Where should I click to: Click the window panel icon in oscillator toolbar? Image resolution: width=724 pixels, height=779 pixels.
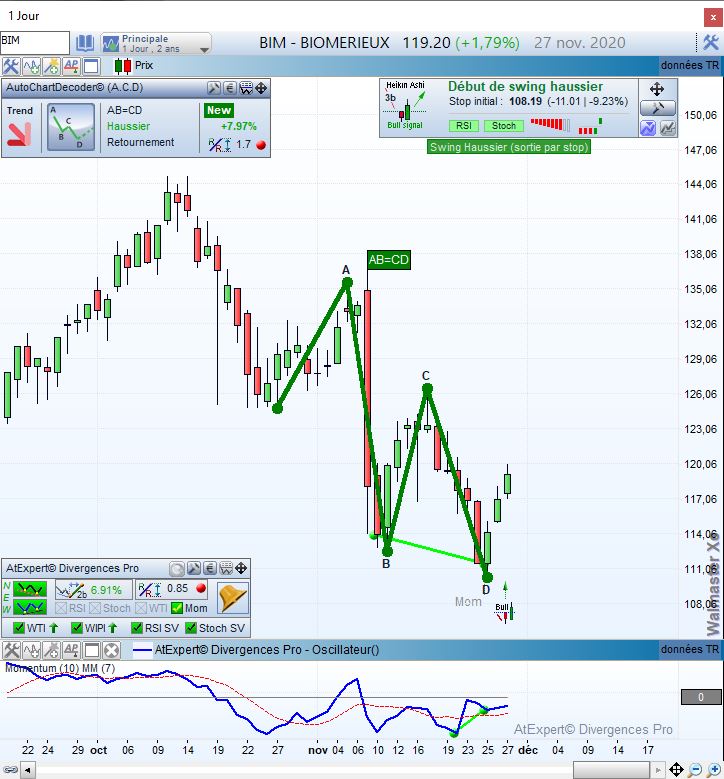91,650
